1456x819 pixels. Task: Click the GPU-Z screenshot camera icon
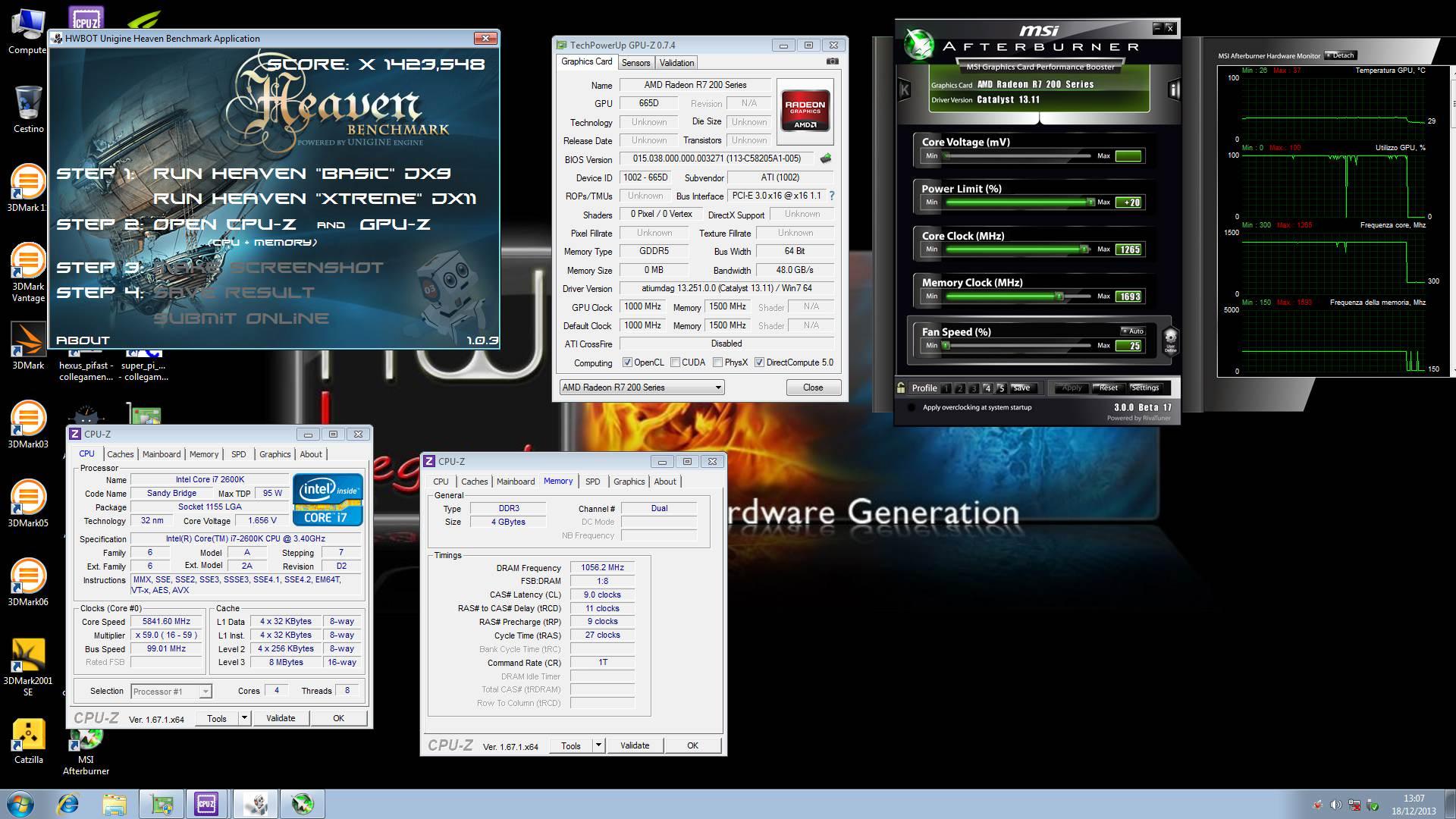tap(832, 61)
